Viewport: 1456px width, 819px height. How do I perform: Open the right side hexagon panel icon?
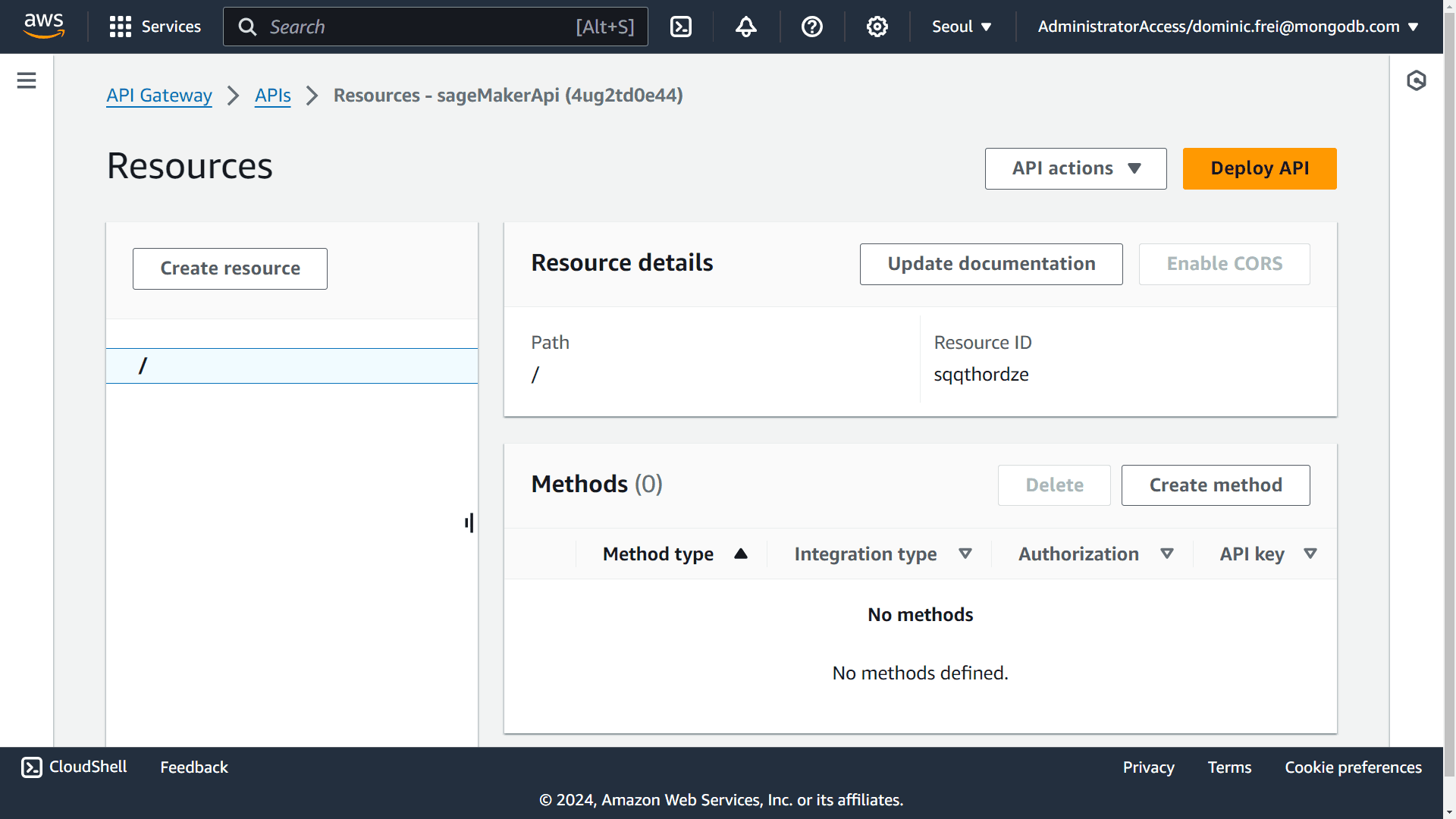[x=1416, y=80]
